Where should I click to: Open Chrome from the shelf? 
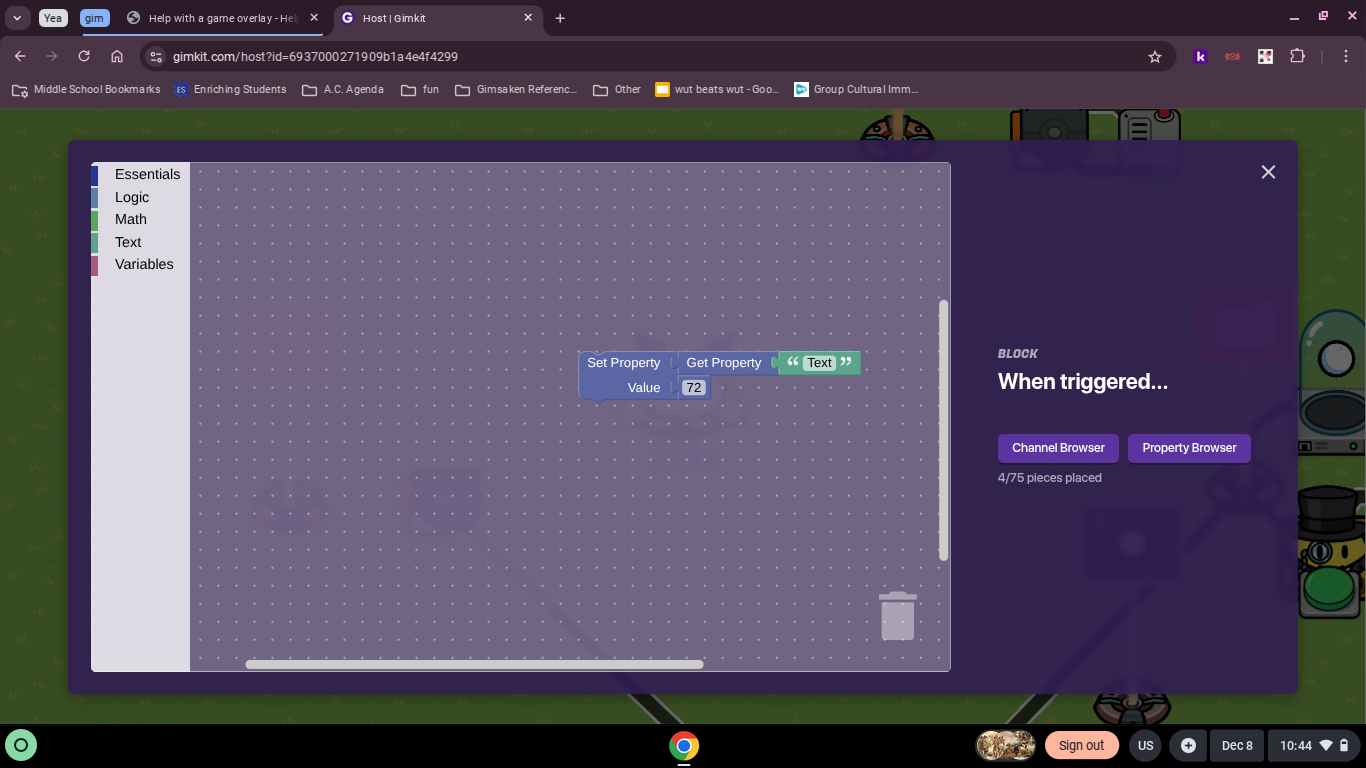[684, 746]
